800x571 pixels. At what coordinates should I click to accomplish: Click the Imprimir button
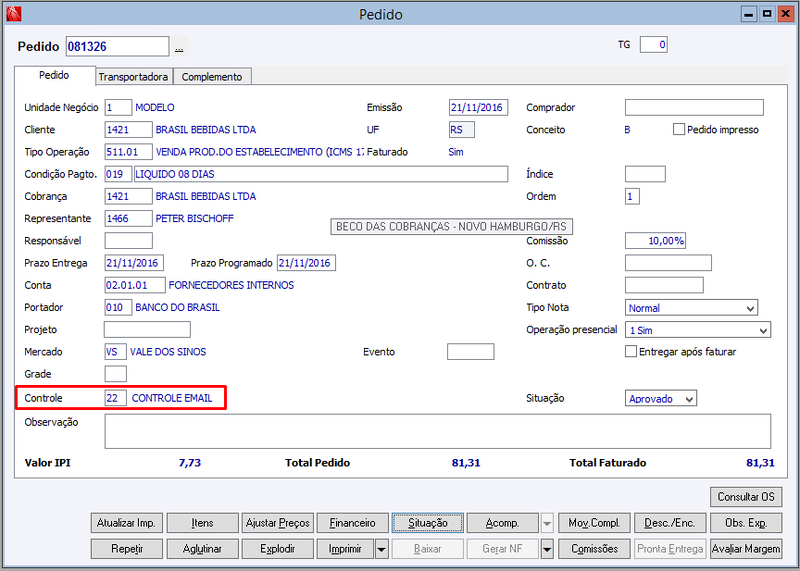click(x=345, y=549)
